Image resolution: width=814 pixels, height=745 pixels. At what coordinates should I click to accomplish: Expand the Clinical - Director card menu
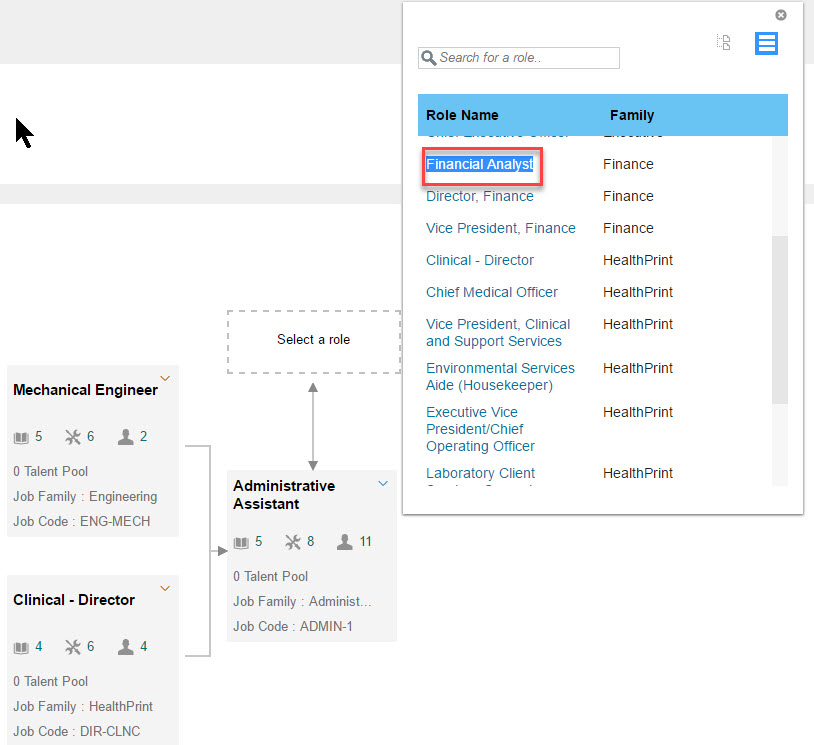(x=165, y=588)
